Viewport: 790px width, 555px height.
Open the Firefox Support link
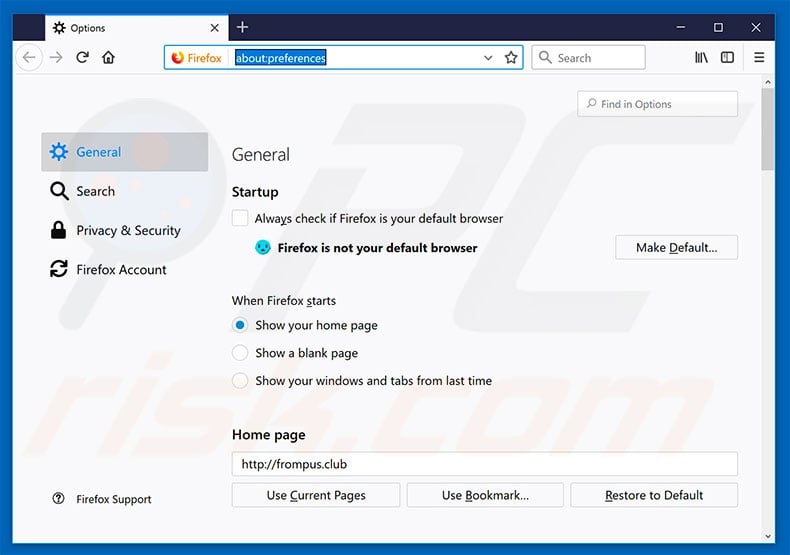(114, 499)
